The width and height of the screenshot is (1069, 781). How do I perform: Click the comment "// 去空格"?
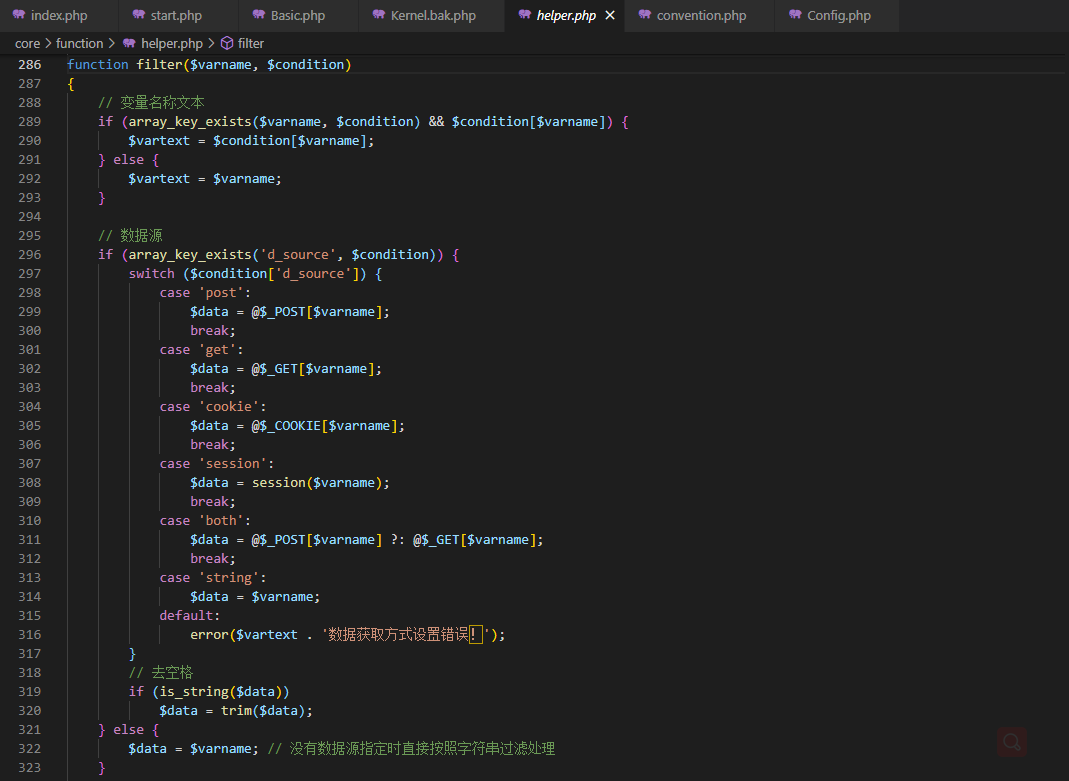coord(161,673)
